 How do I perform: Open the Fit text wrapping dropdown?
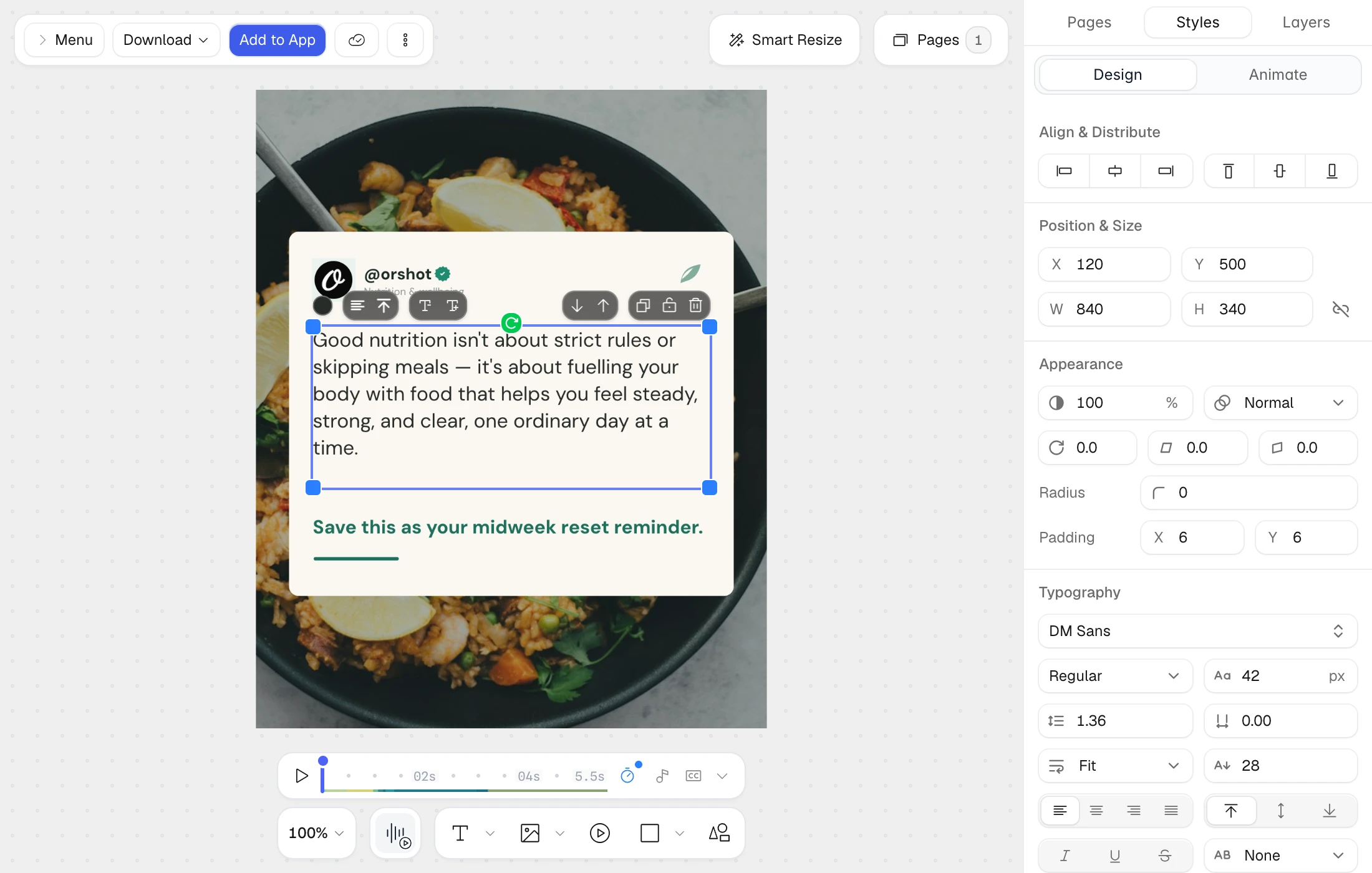point(1115,766)
